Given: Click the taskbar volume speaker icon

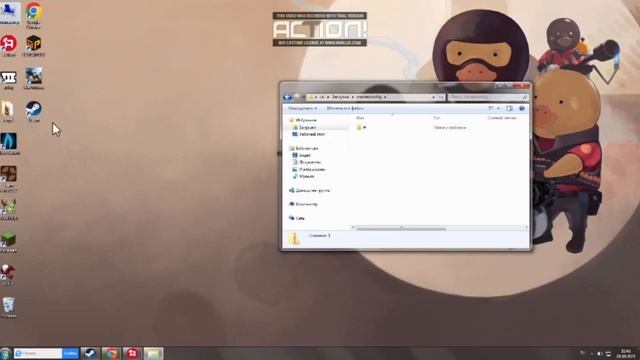Looking at the screenshot, I should (x=600, y=354).
